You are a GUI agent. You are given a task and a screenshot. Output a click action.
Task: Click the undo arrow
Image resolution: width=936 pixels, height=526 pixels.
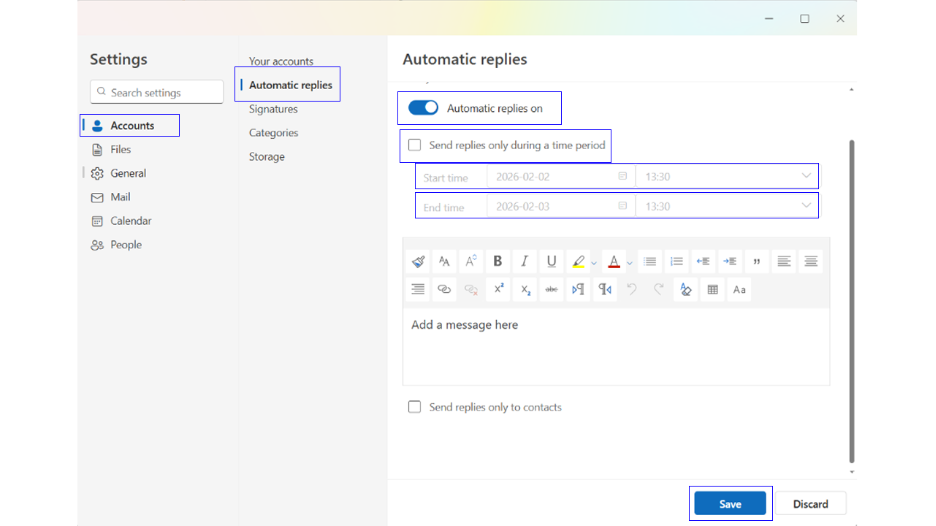pos(632,290)
